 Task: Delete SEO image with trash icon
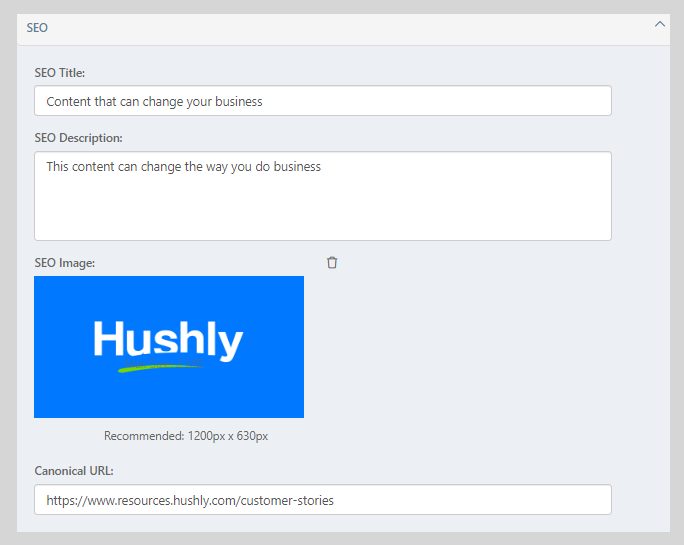pos(332,262)
